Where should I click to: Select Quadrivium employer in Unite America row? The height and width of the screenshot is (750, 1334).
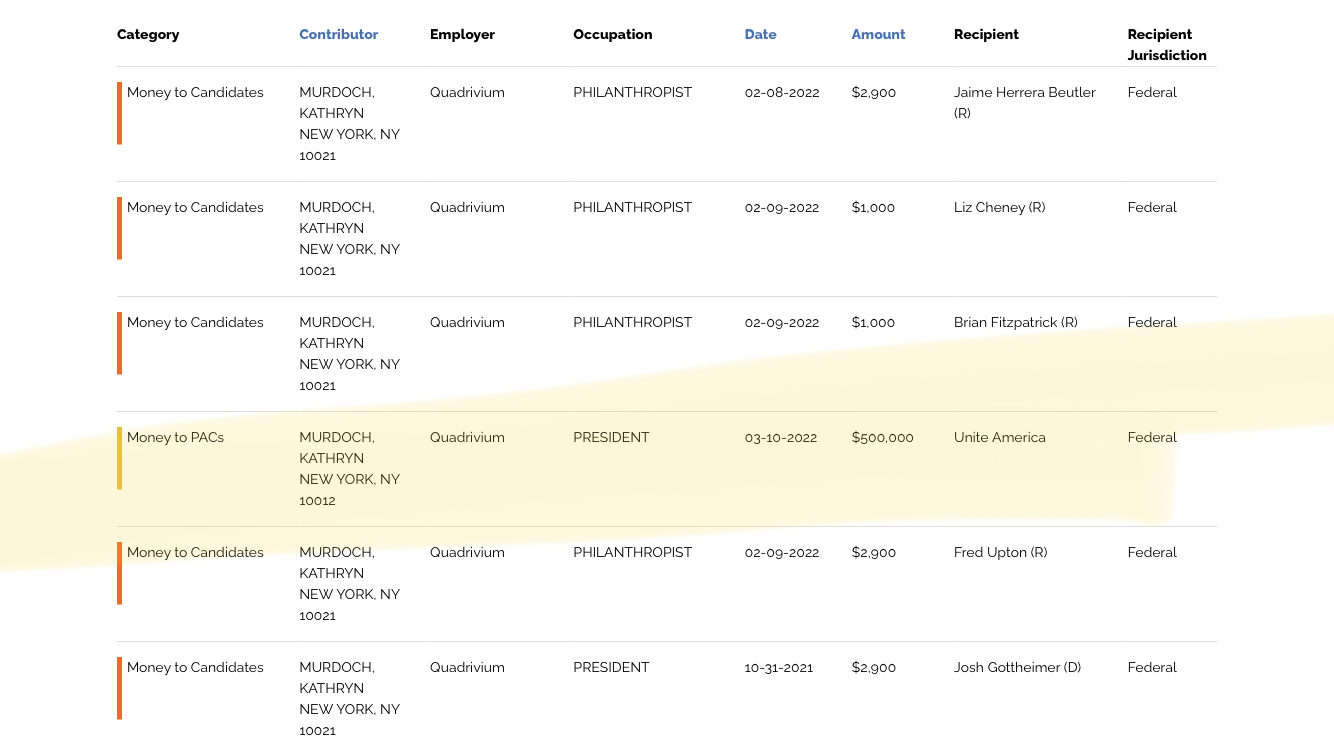point(467,437)
